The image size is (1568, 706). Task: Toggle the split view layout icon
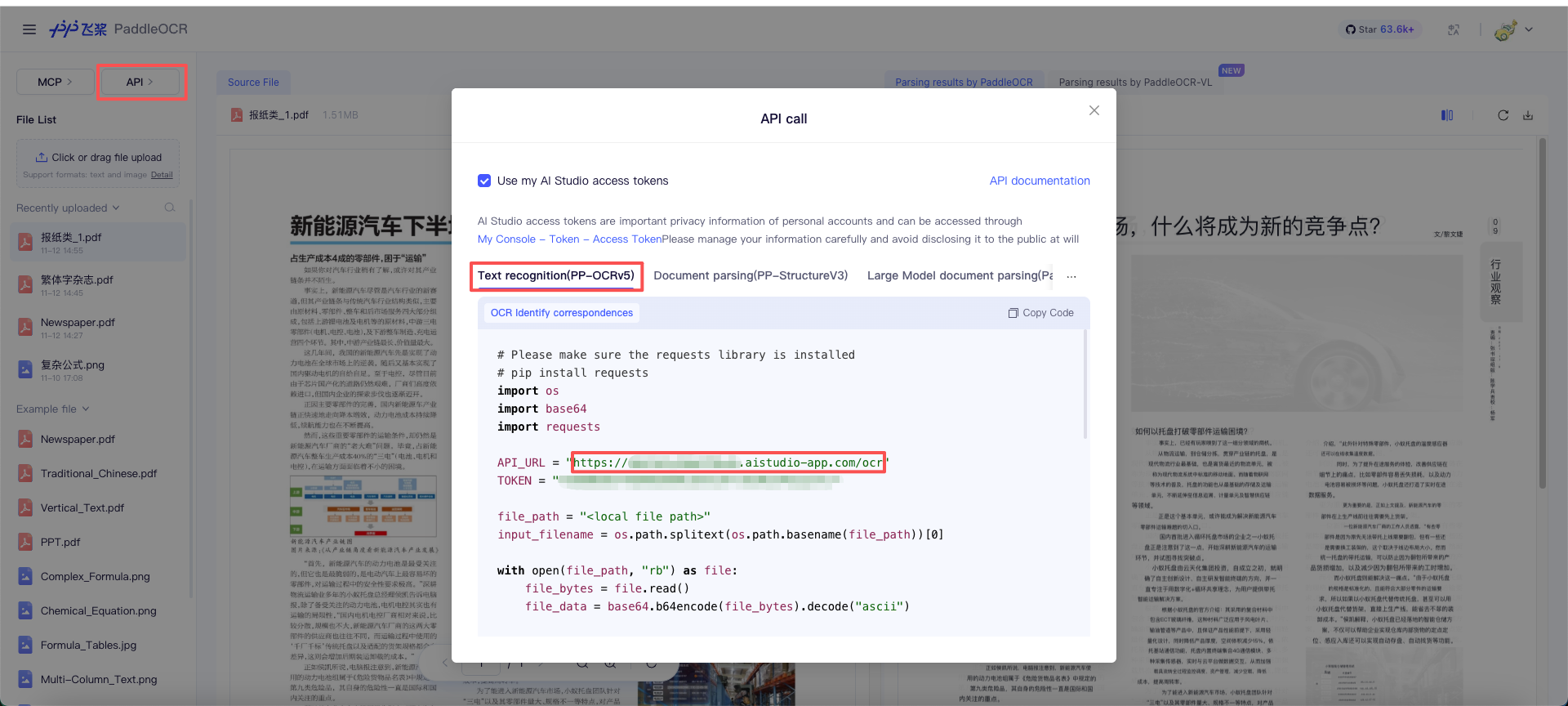click(1447, 115)
